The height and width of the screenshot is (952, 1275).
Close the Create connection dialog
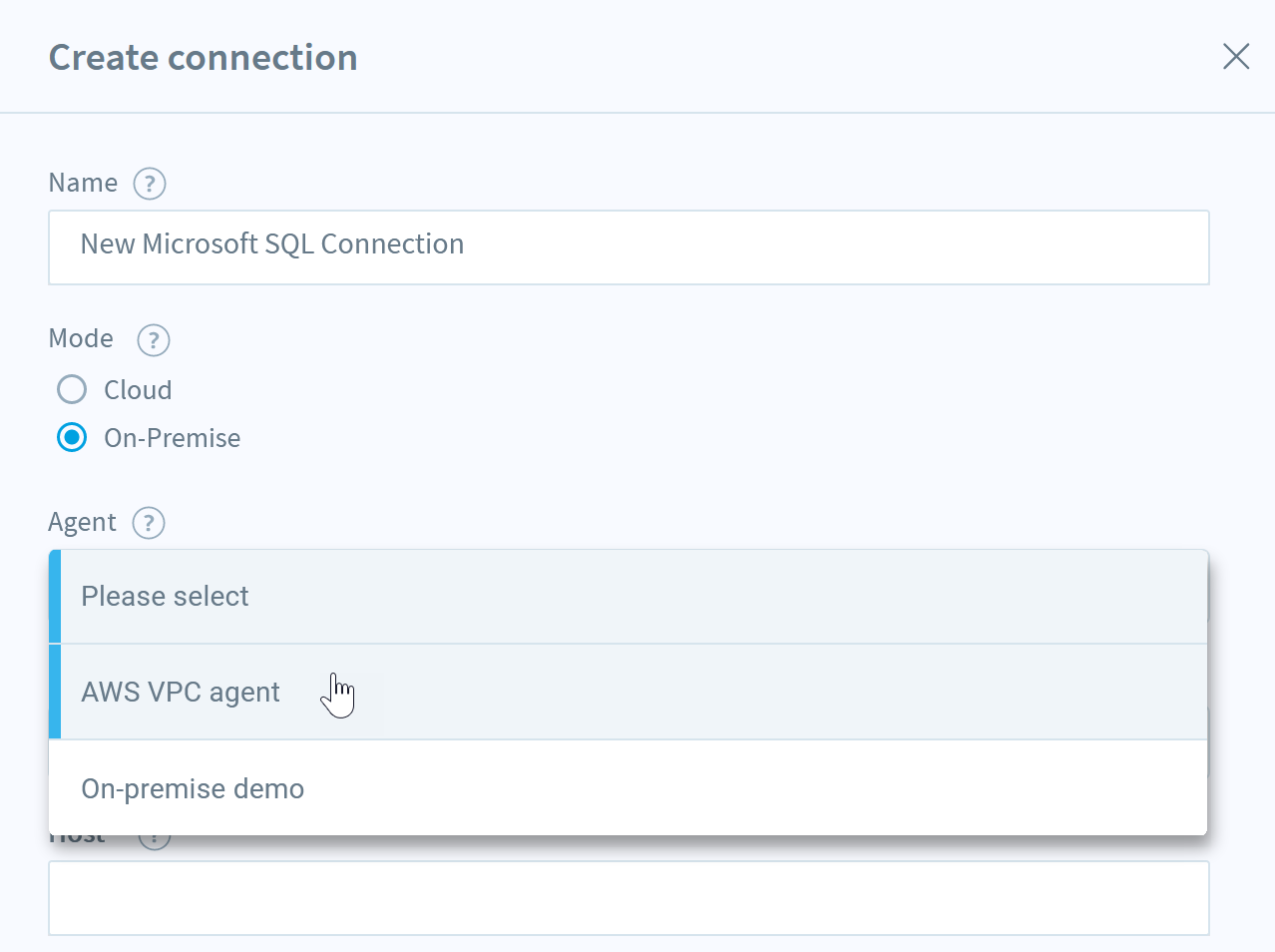click(x=1236, y=57)
